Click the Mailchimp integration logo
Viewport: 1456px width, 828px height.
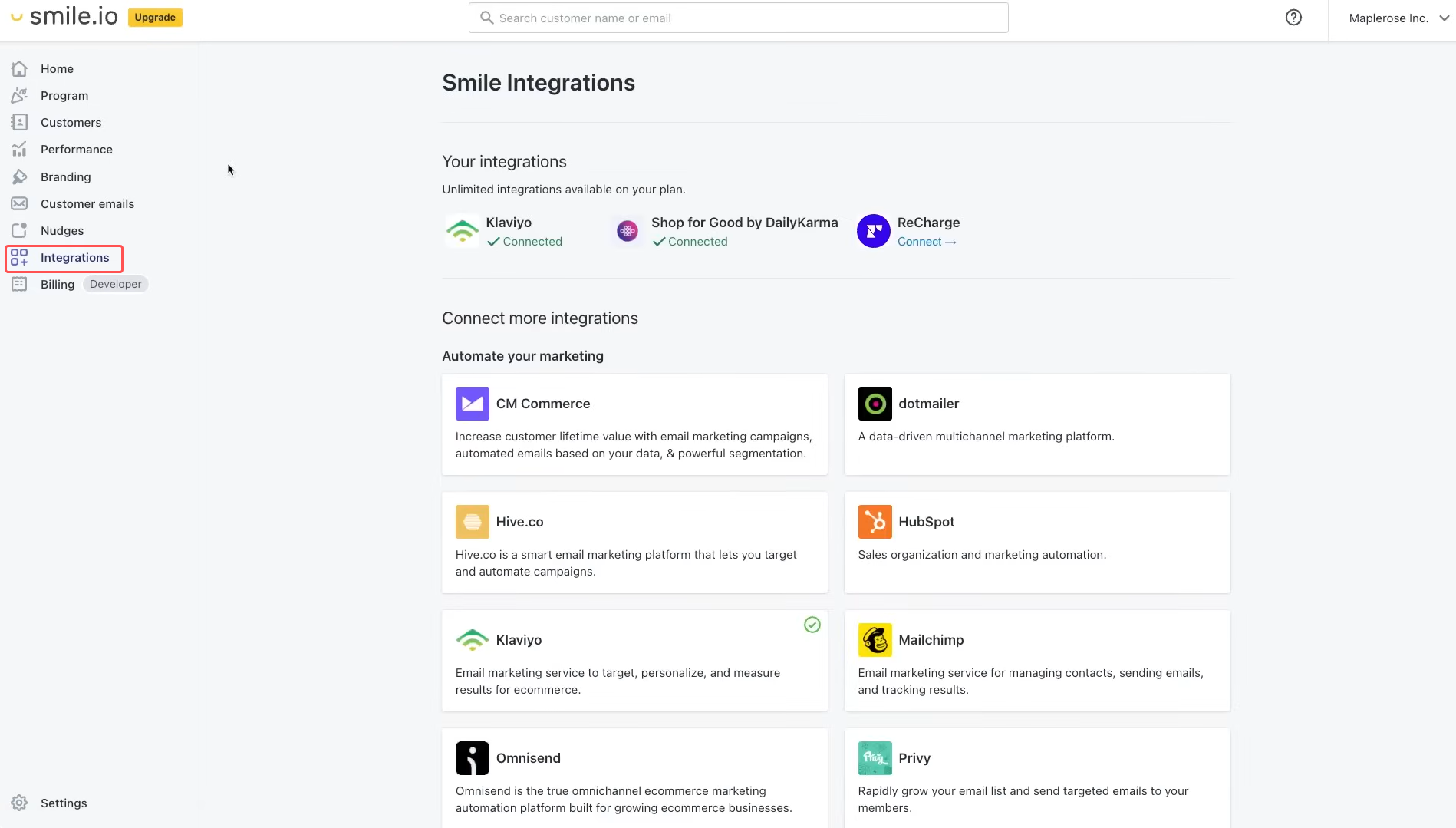coord(875,639)
